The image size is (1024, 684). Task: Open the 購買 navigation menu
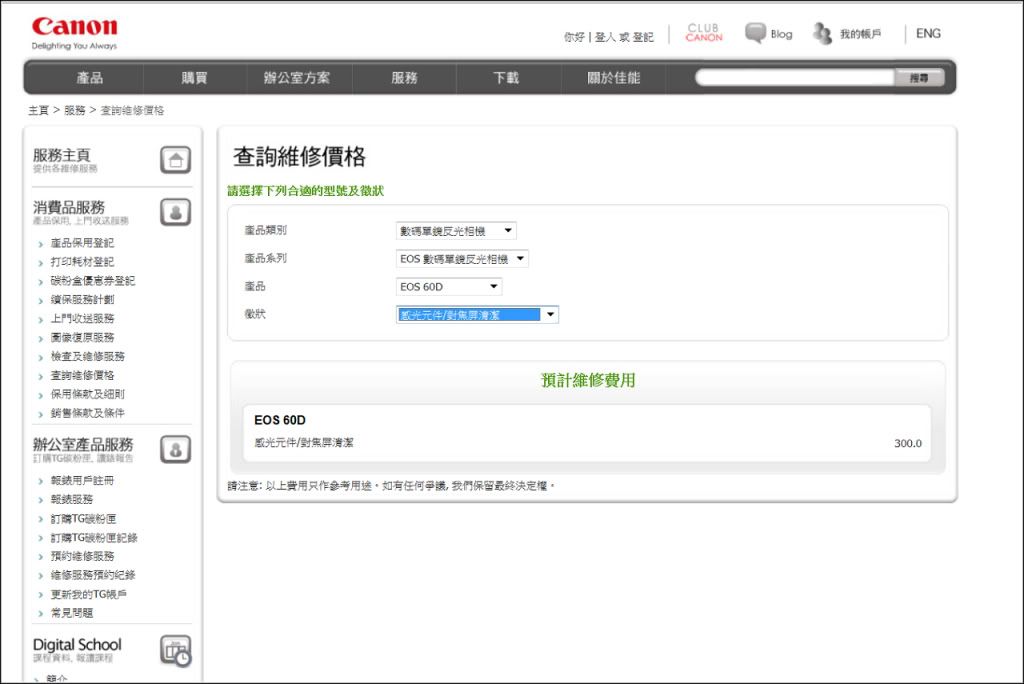tap(194, 78)
